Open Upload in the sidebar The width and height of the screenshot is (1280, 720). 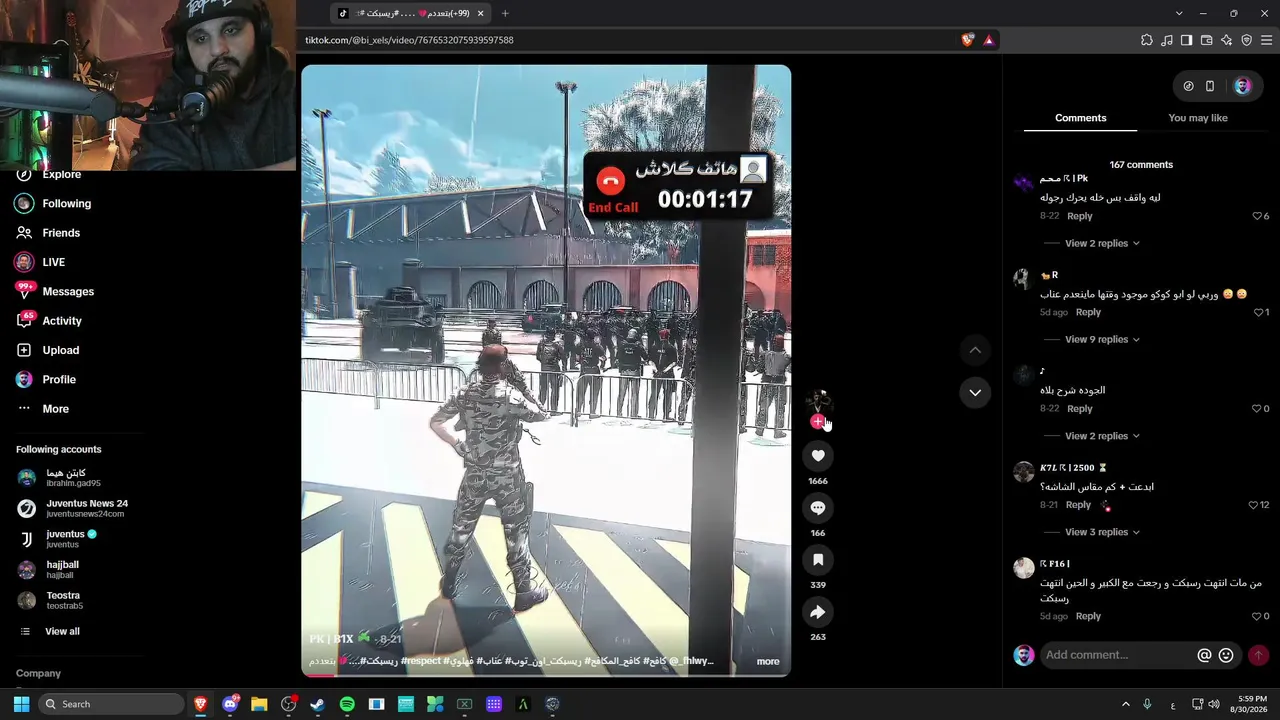pos(60,350)
